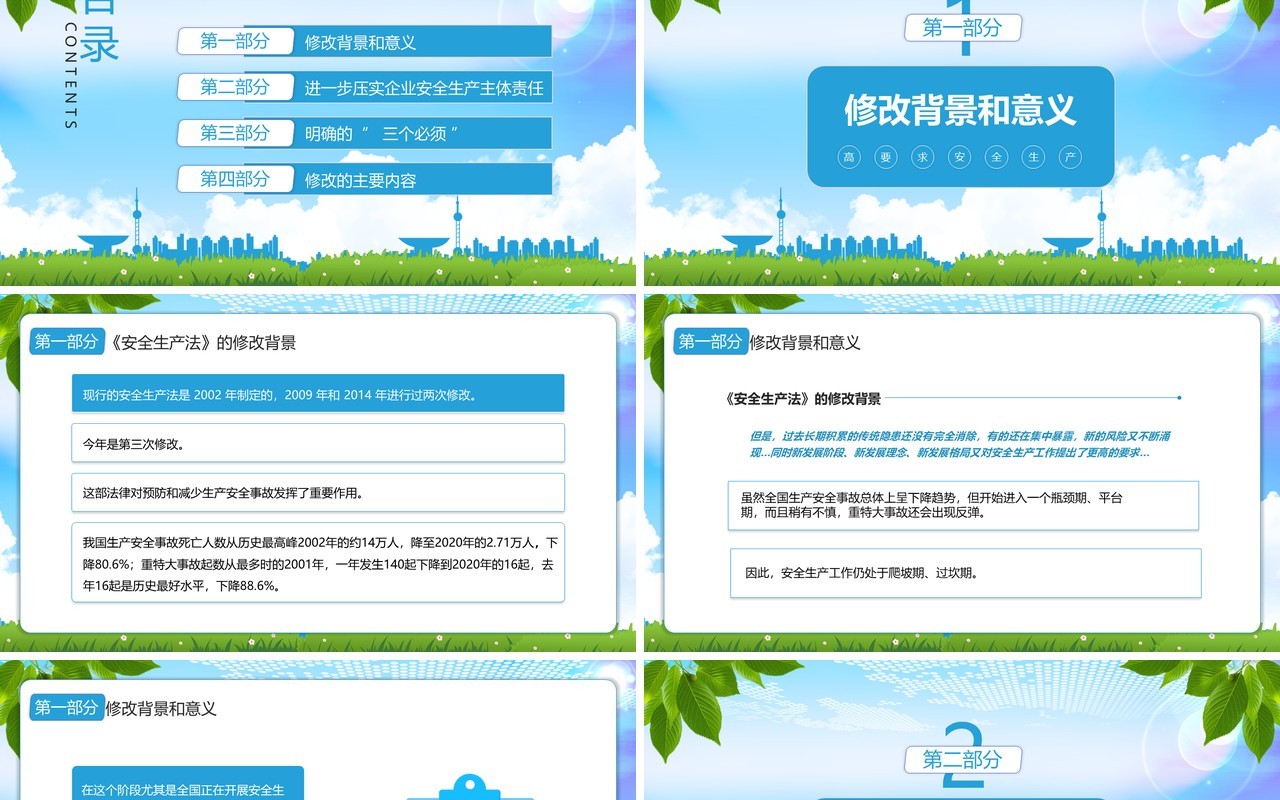Select the 第一部分 label in the contents slide
Image resolution: width=1280 pixels, height=800 pixels.
point(235,41)
